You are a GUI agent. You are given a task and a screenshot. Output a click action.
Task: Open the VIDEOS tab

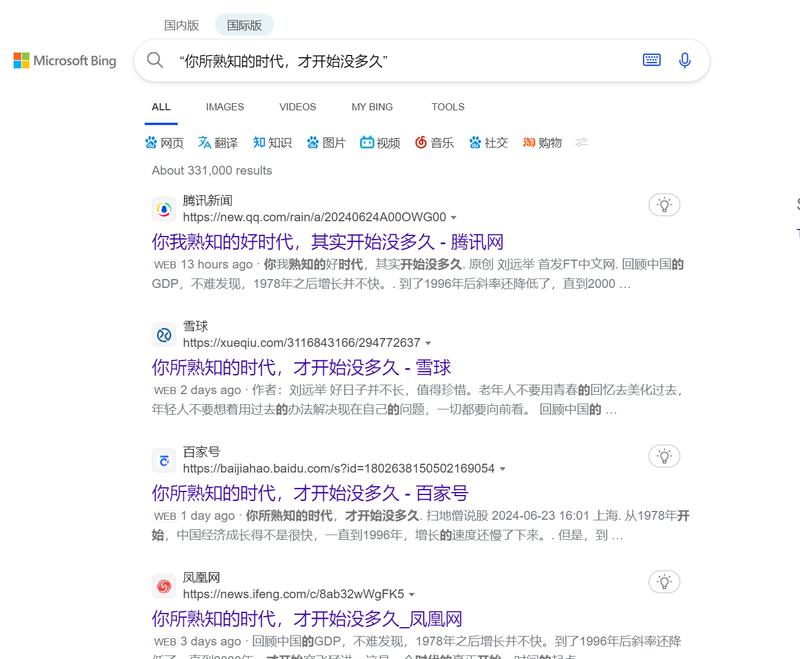[297, 107]
